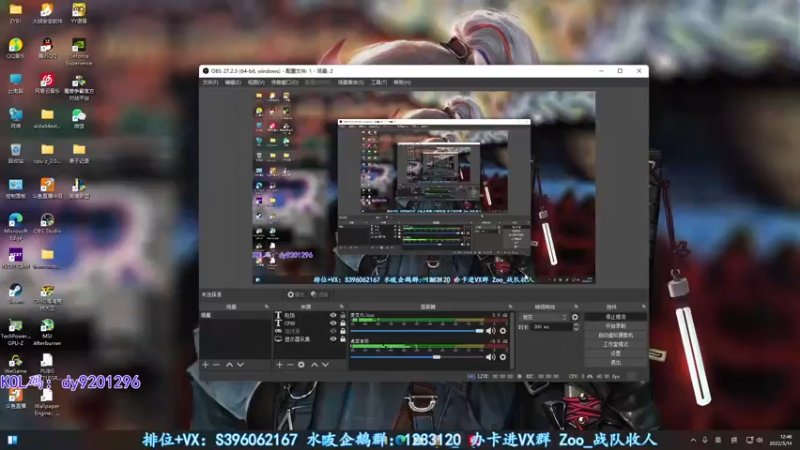Show the hidden source with the link icon
This screenshot has height=450, width=800.
[333, 331]
